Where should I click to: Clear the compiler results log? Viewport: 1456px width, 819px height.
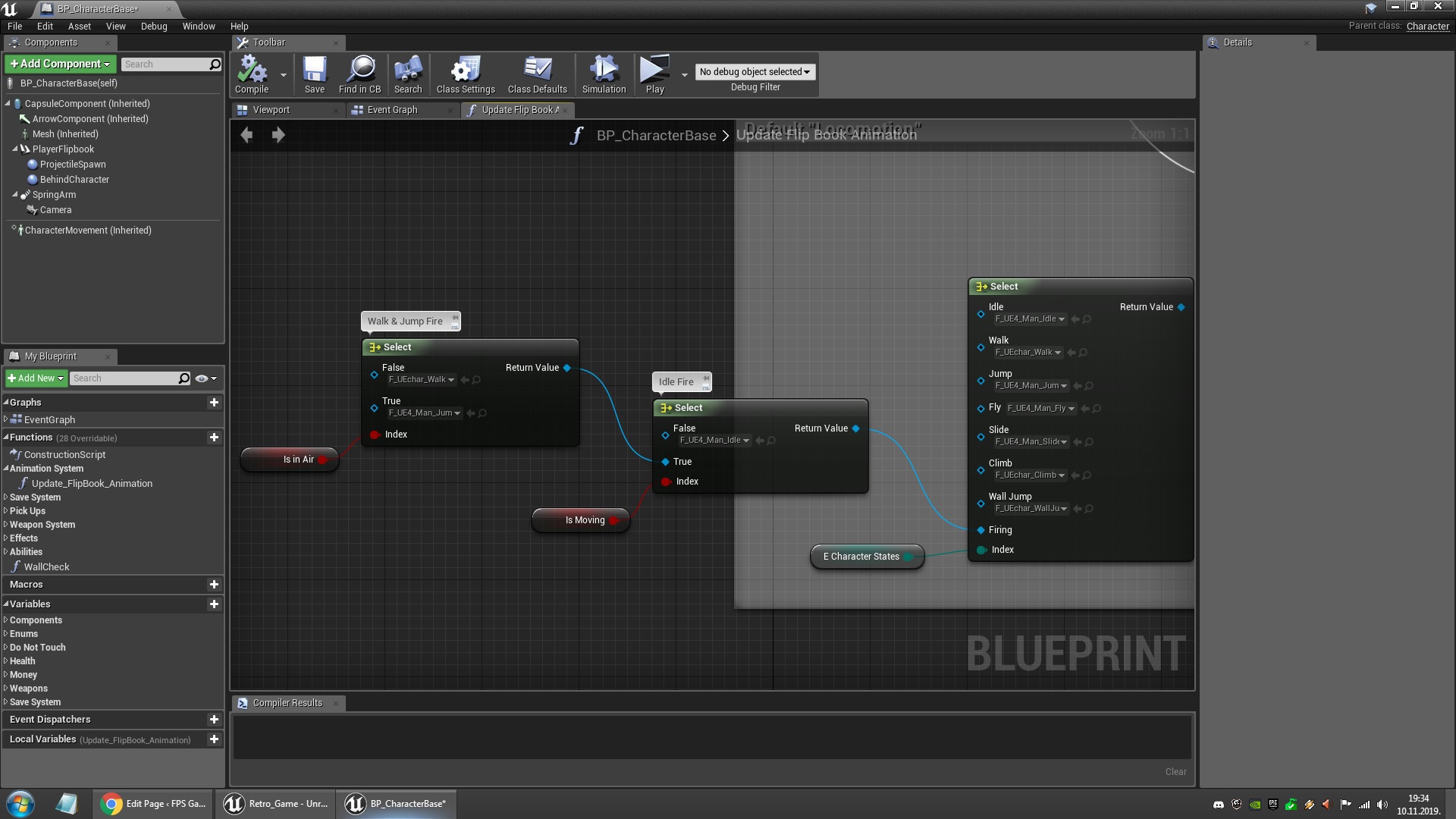1175,771
